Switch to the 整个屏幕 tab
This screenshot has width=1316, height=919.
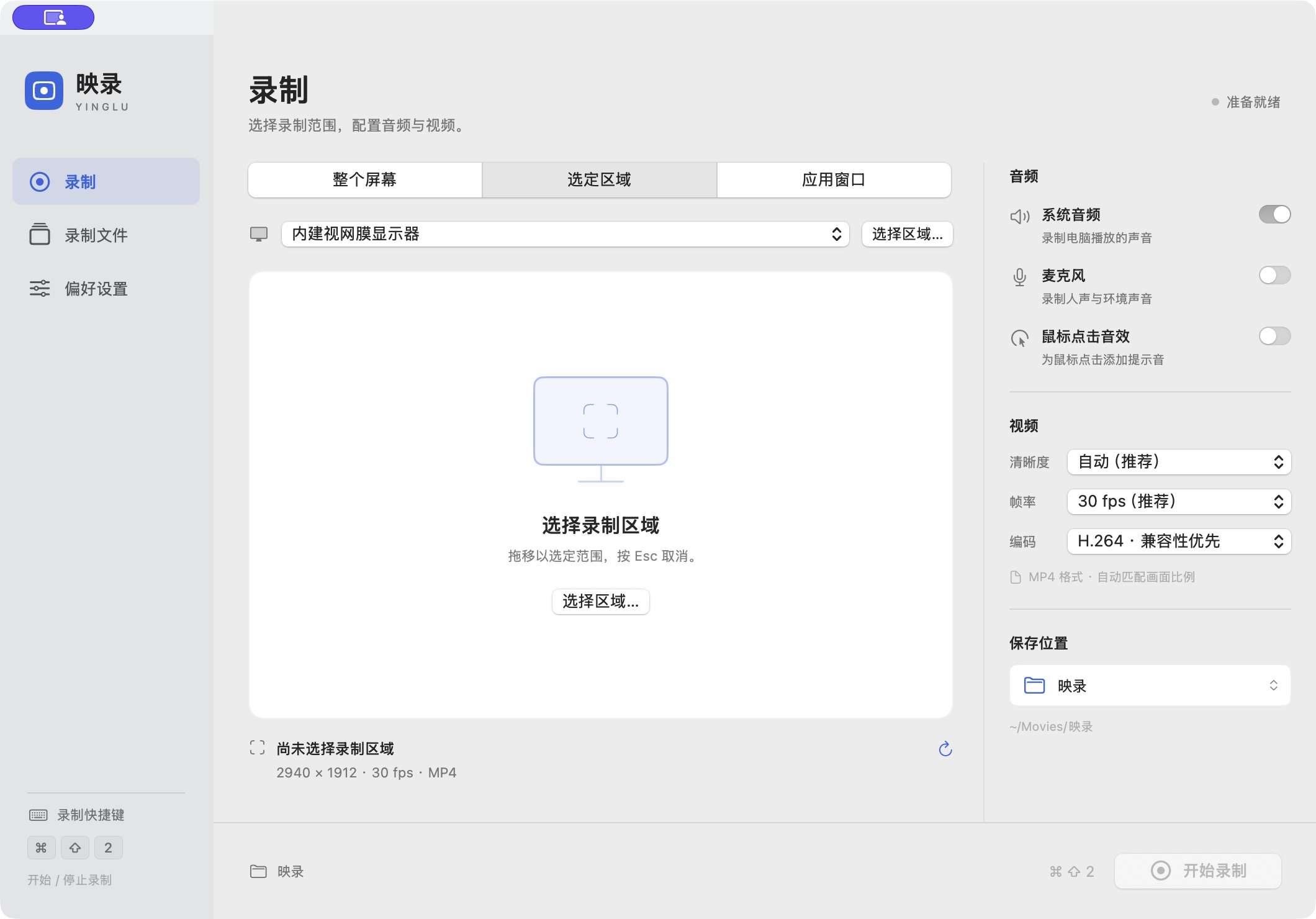click(x=365, y=180)
